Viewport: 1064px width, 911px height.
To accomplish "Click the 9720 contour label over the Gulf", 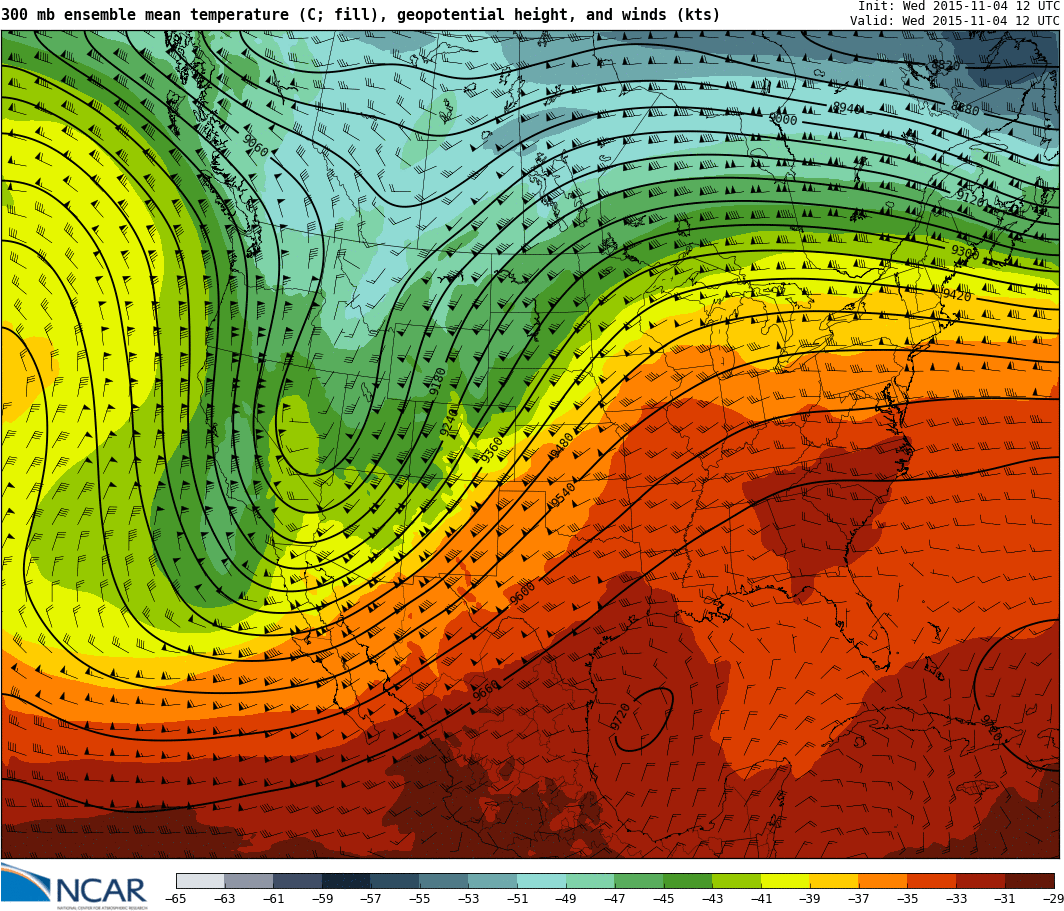I will click(x=620, y=717).
